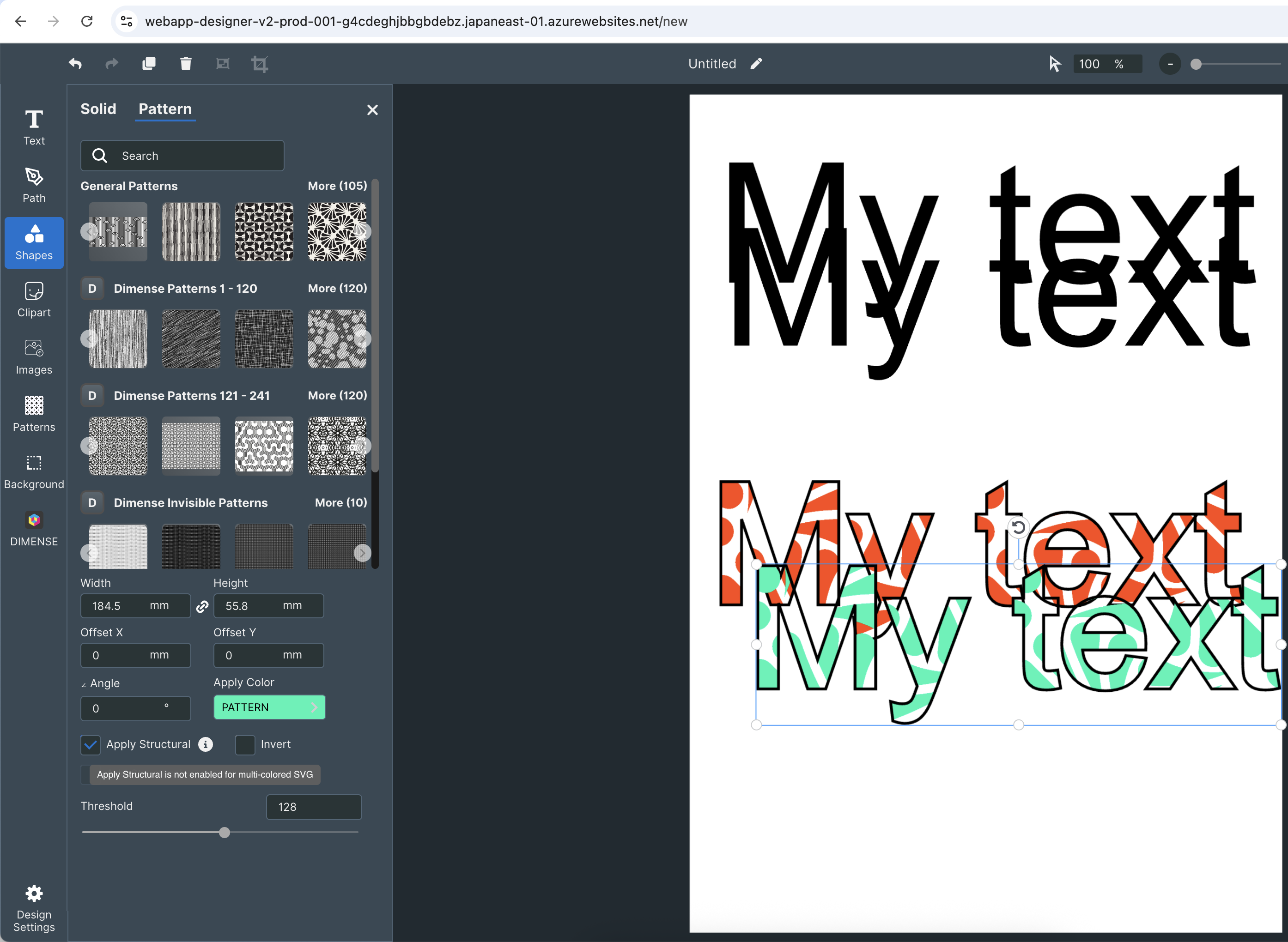
Task: Click browser reload button
Action: tap(87, 21)
